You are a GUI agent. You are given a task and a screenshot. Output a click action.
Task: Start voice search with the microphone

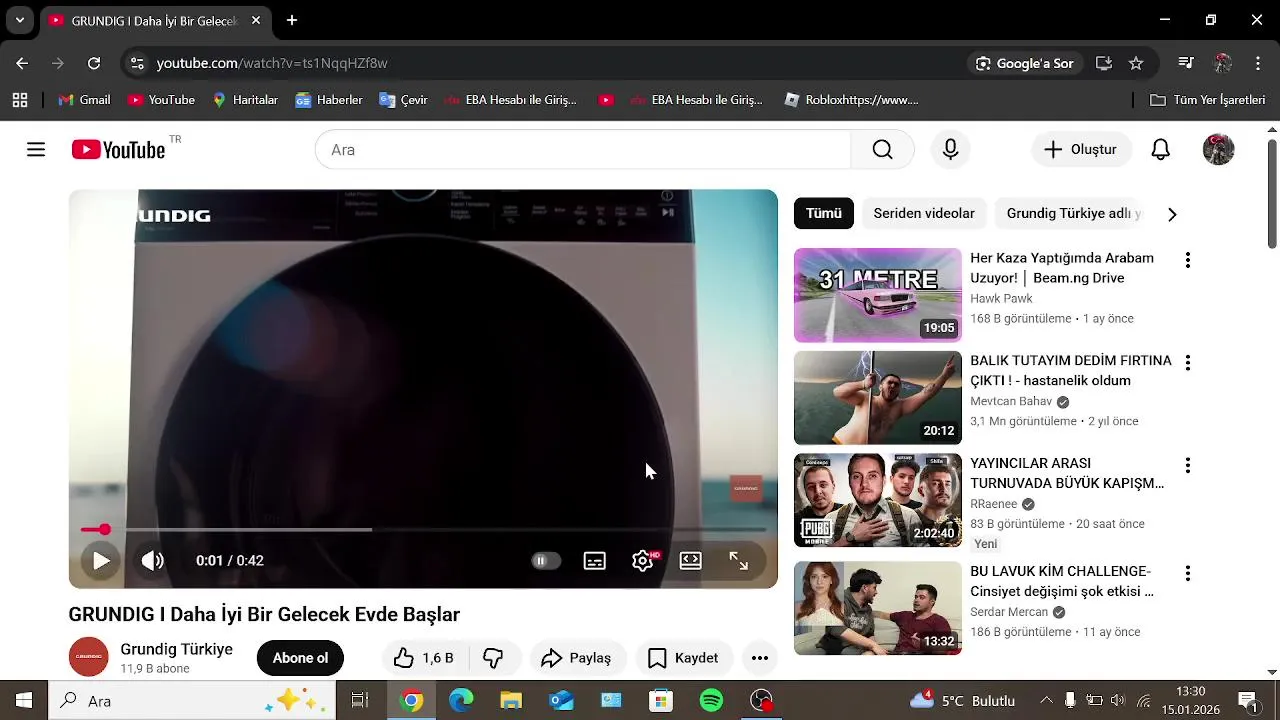pyautogui.click(x=950, y=150)
